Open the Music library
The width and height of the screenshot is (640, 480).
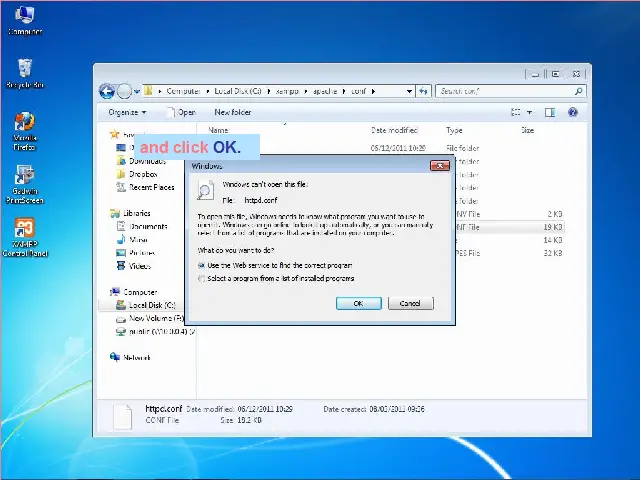coord(132,240)
